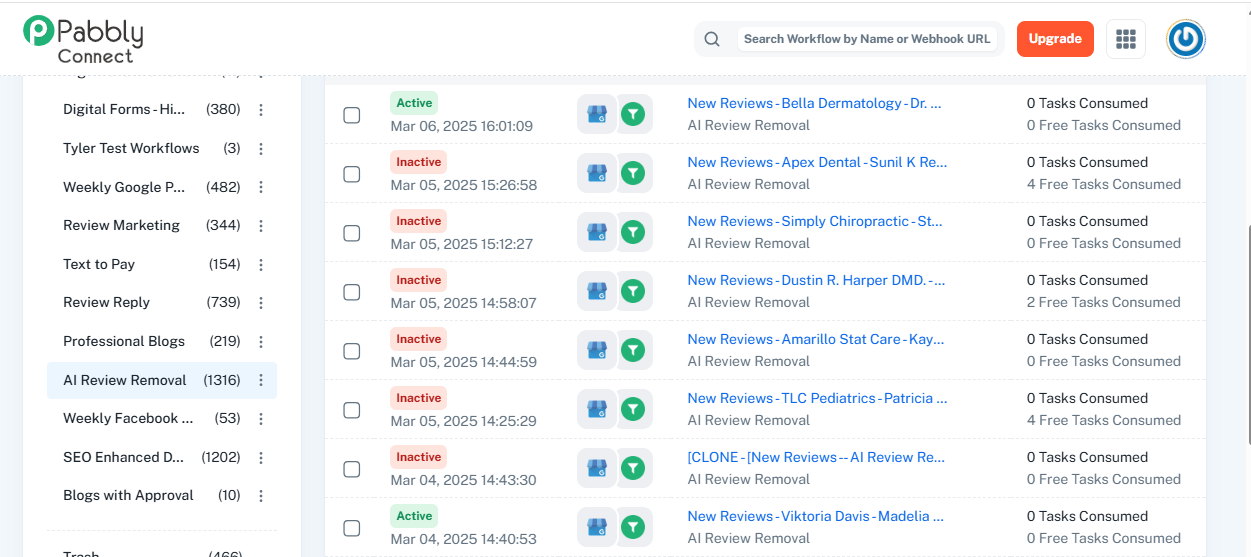Open options menu for Professional Blogs folder
Screen dimensions: 1251x557
[261, 342]
